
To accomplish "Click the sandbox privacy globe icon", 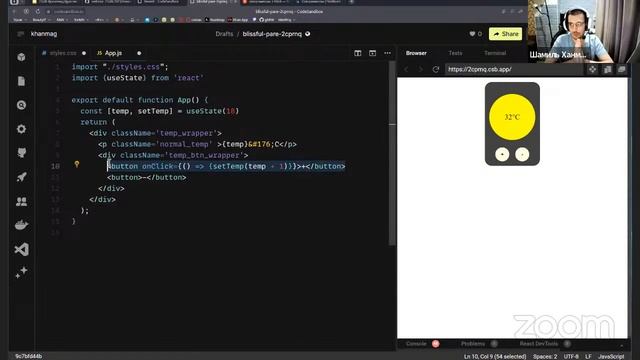I will [308, 34].
